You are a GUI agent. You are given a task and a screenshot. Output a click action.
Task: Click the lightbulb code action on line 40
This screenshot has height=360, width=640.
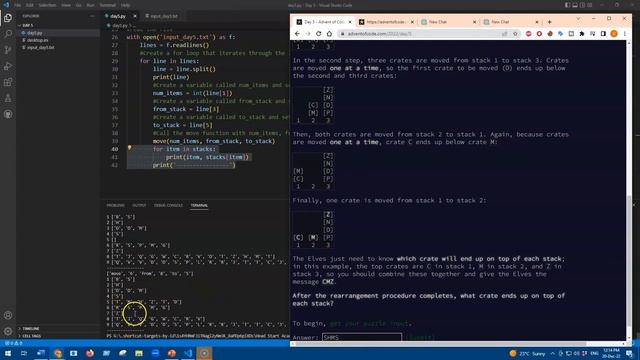click(x=129, y=148)
